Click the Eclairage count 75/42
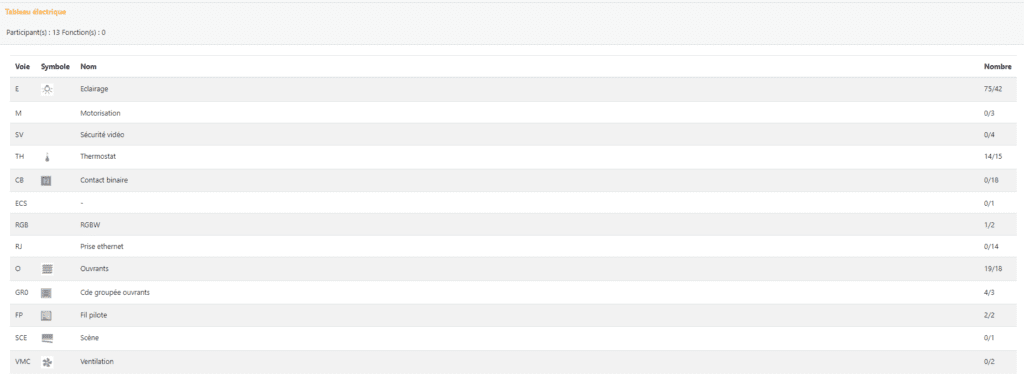Image resolution: width=1024 pixels, height=380 pixels. [x=993, y=89]
